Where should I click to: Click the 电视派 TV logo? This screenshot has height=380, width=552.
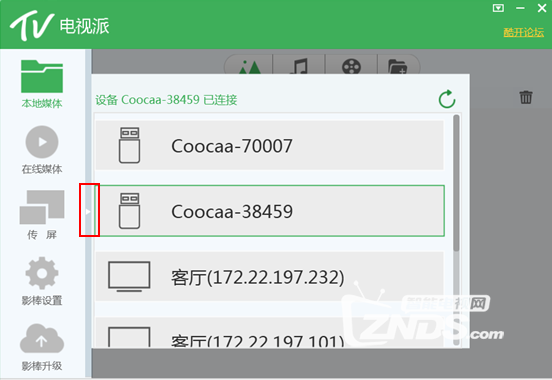pos(59,26)
